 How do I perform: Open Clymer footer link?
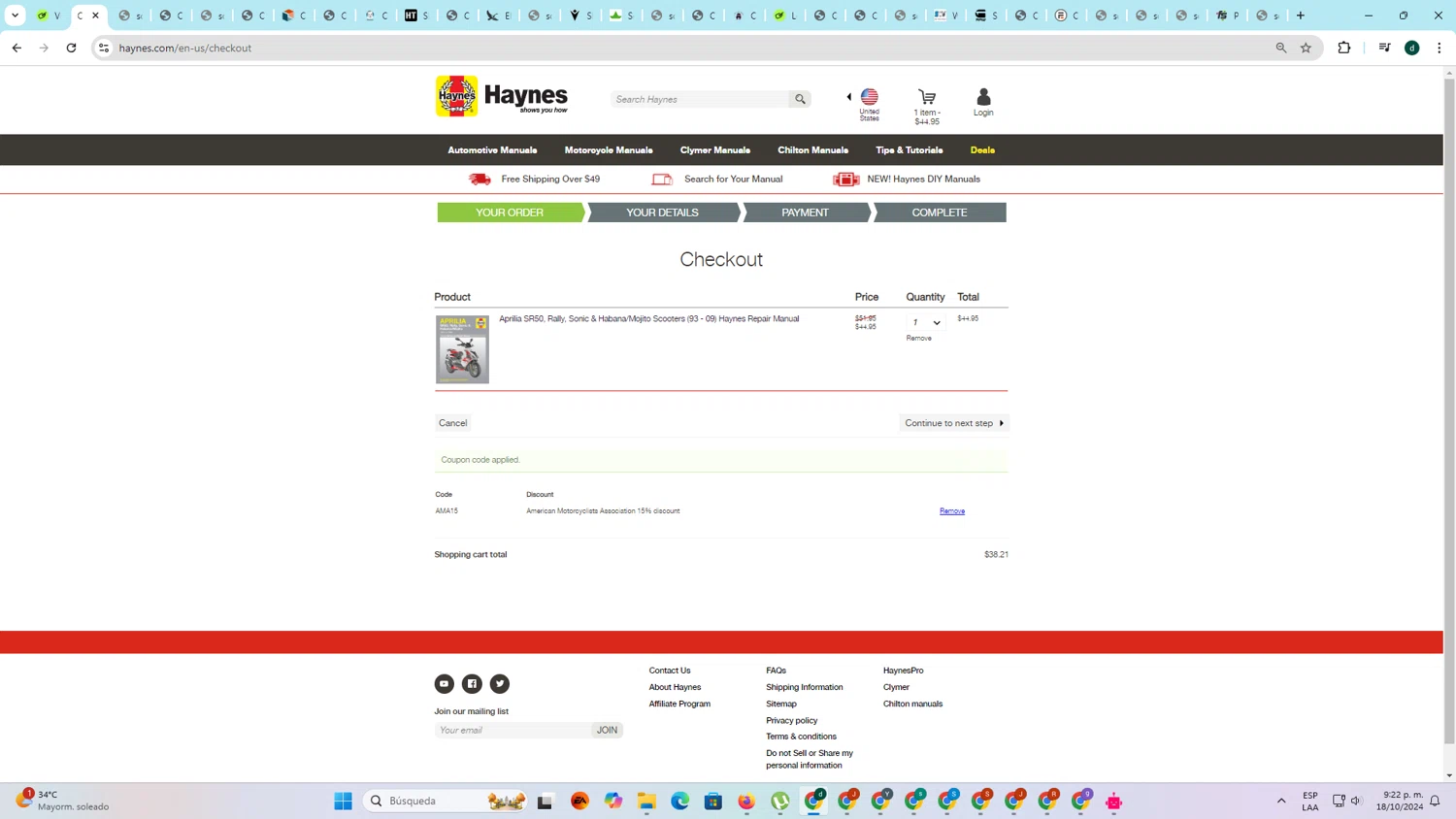click(896, 687)
